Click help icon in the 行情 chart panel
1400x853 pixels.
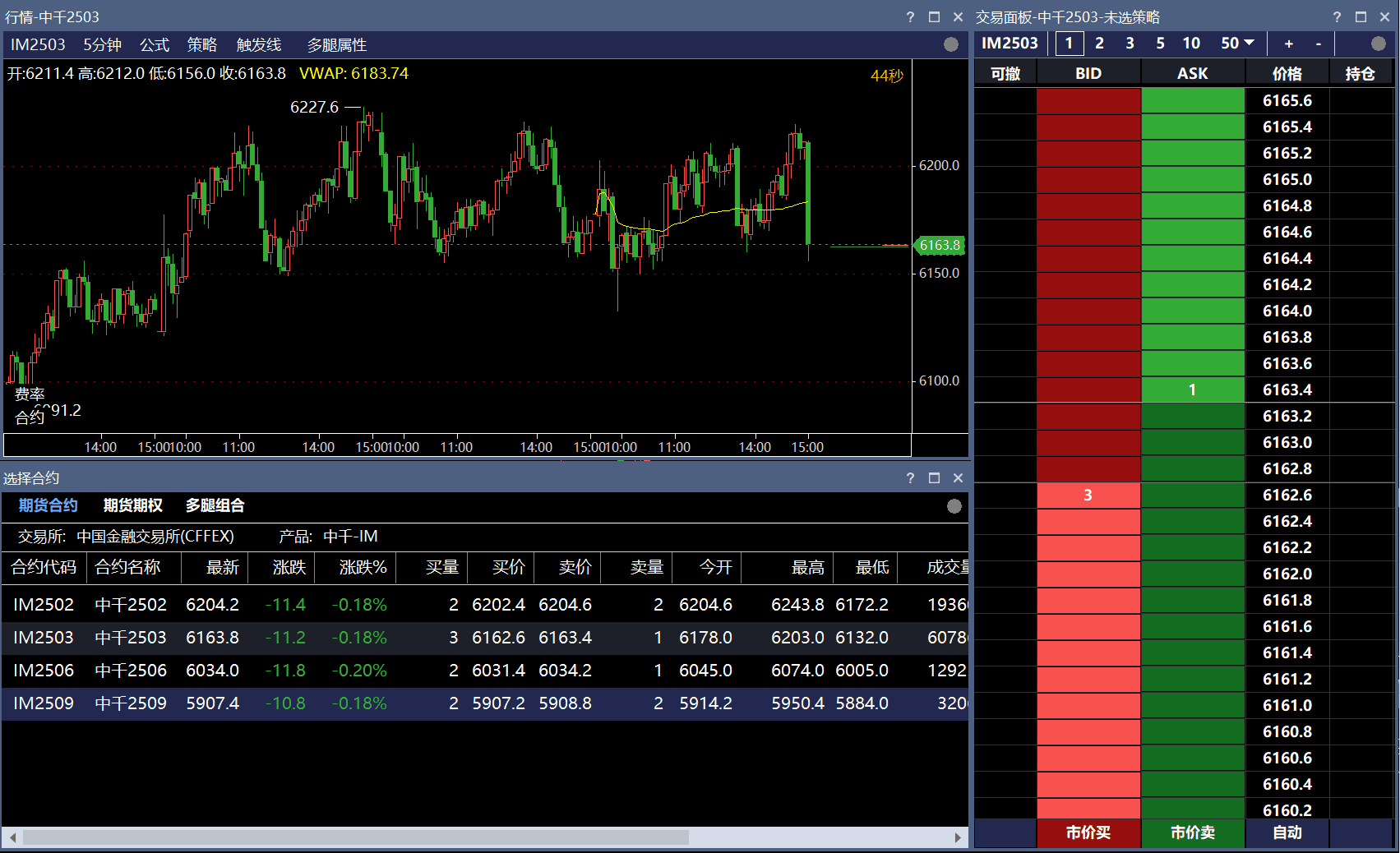910,17
